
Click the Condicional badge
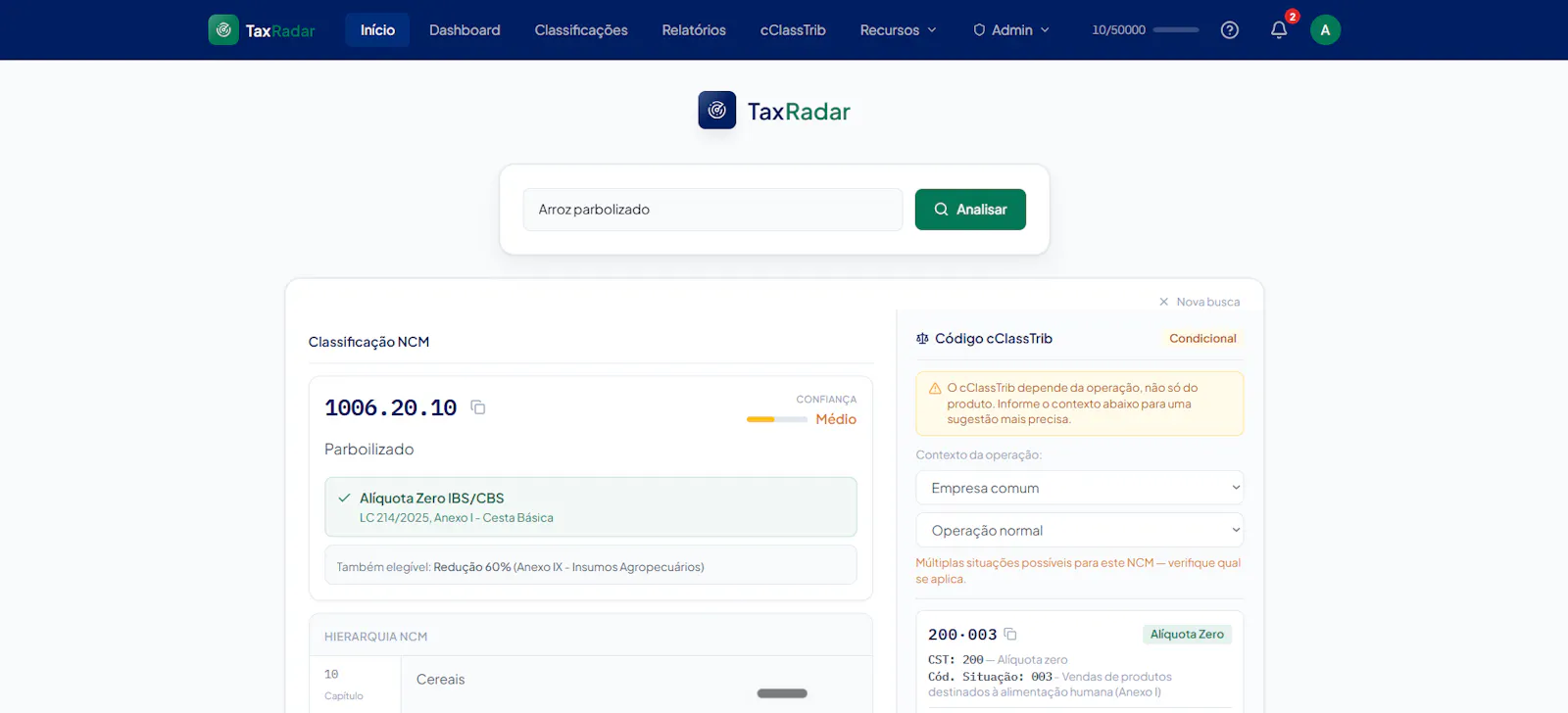point(1202,339)
